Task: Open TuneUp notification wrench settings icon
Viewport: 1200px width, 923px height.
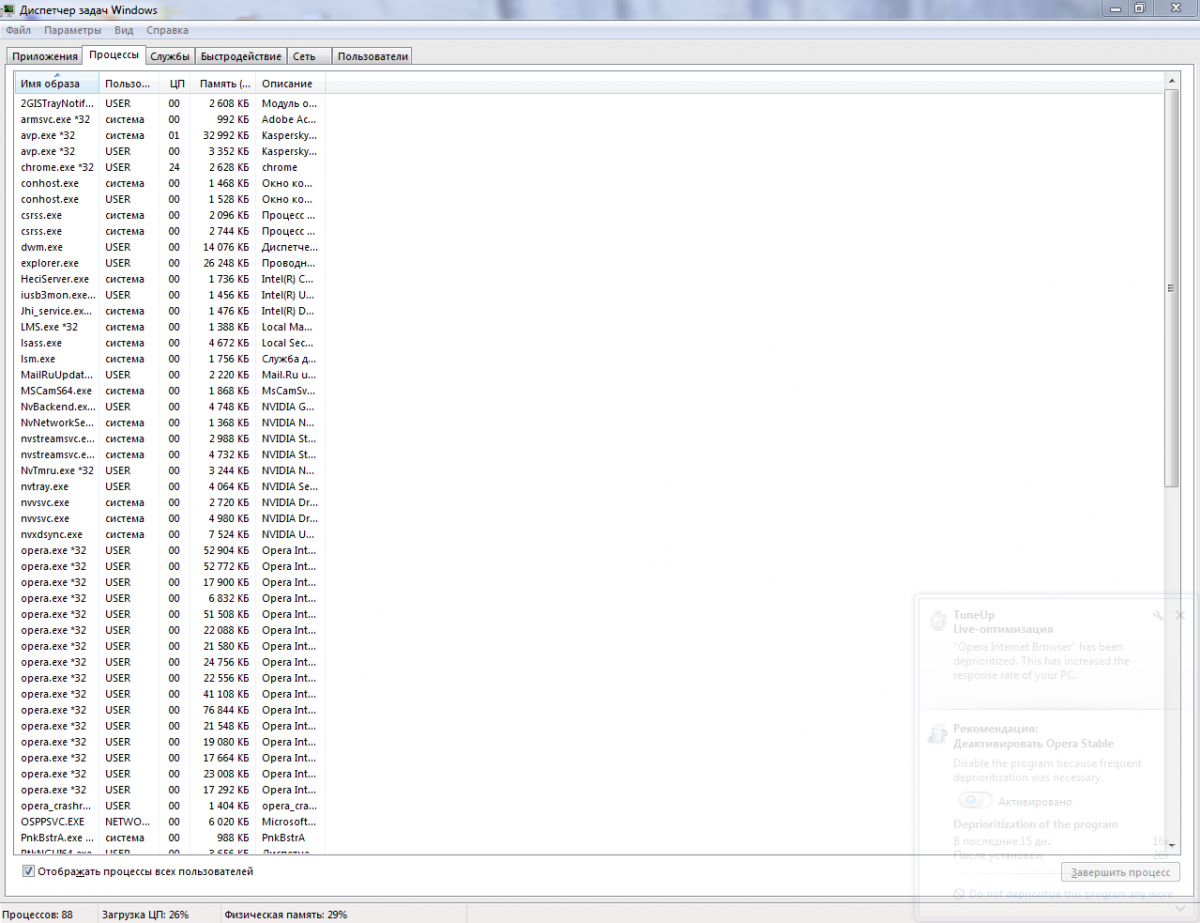Action: click(1158, 616)
